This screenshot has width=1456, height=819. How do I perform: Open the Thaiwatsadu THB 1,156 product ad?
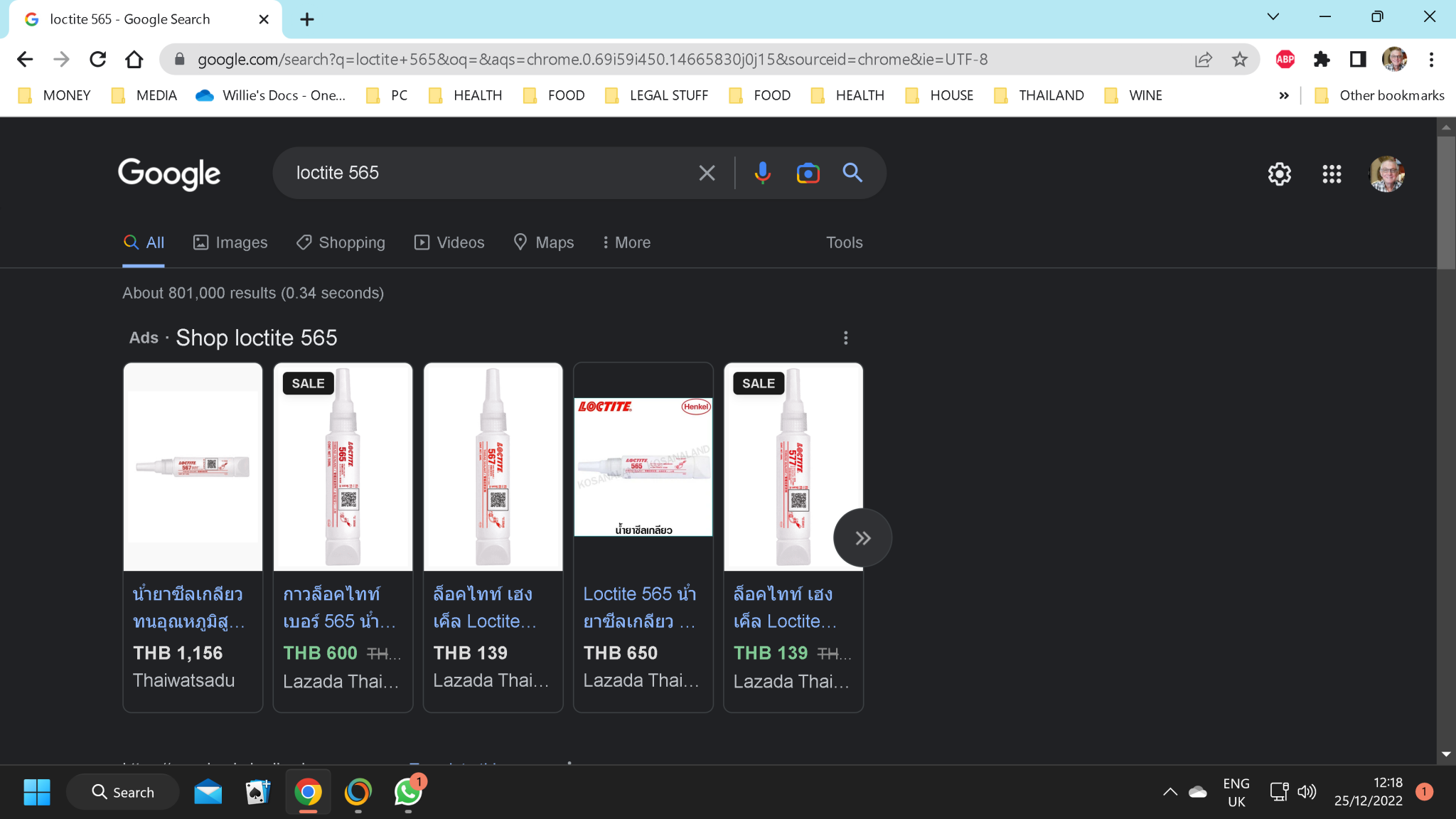193,537
